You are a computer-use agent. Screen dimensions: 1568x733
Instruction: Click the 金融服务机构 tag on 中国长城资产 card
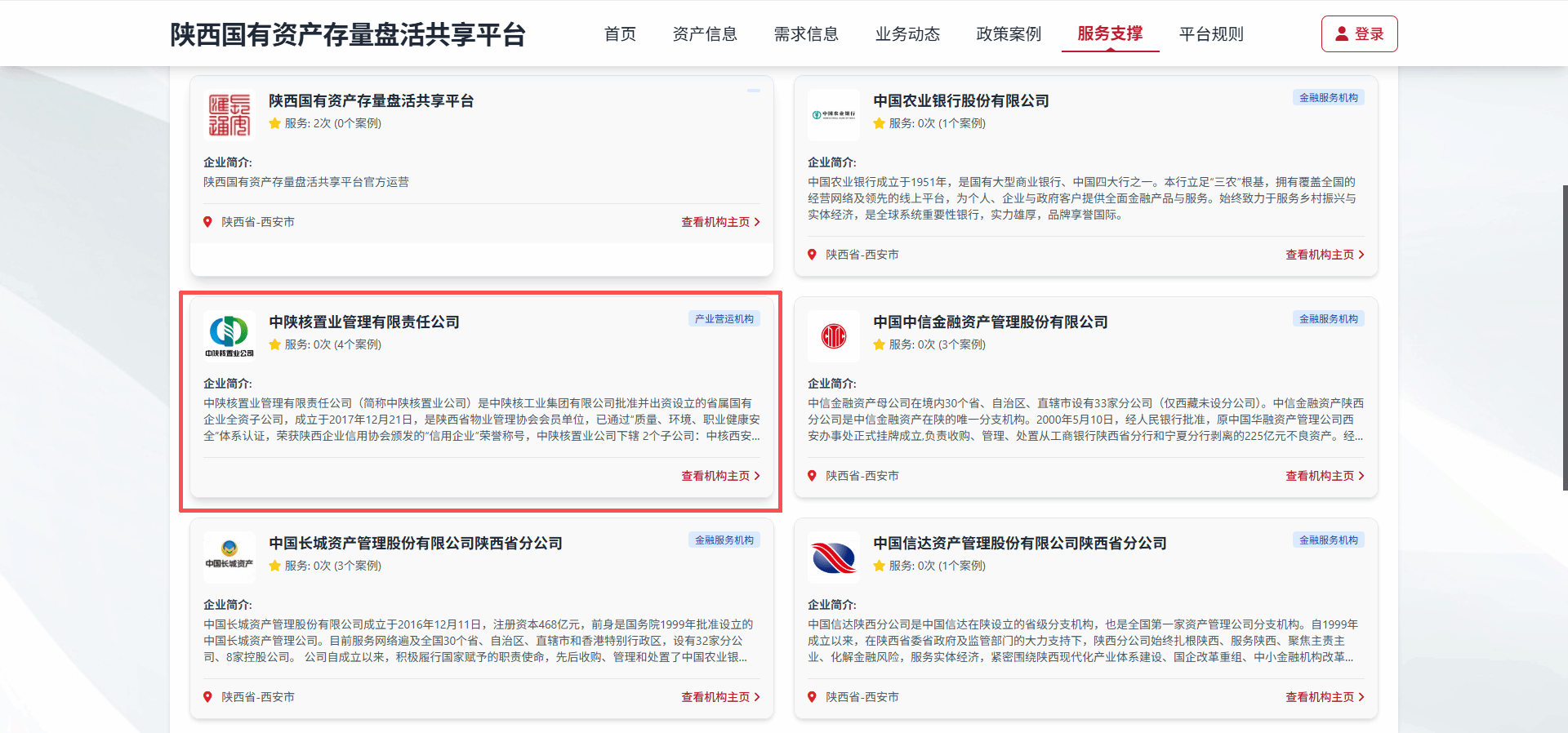click(x=724, y=540)
